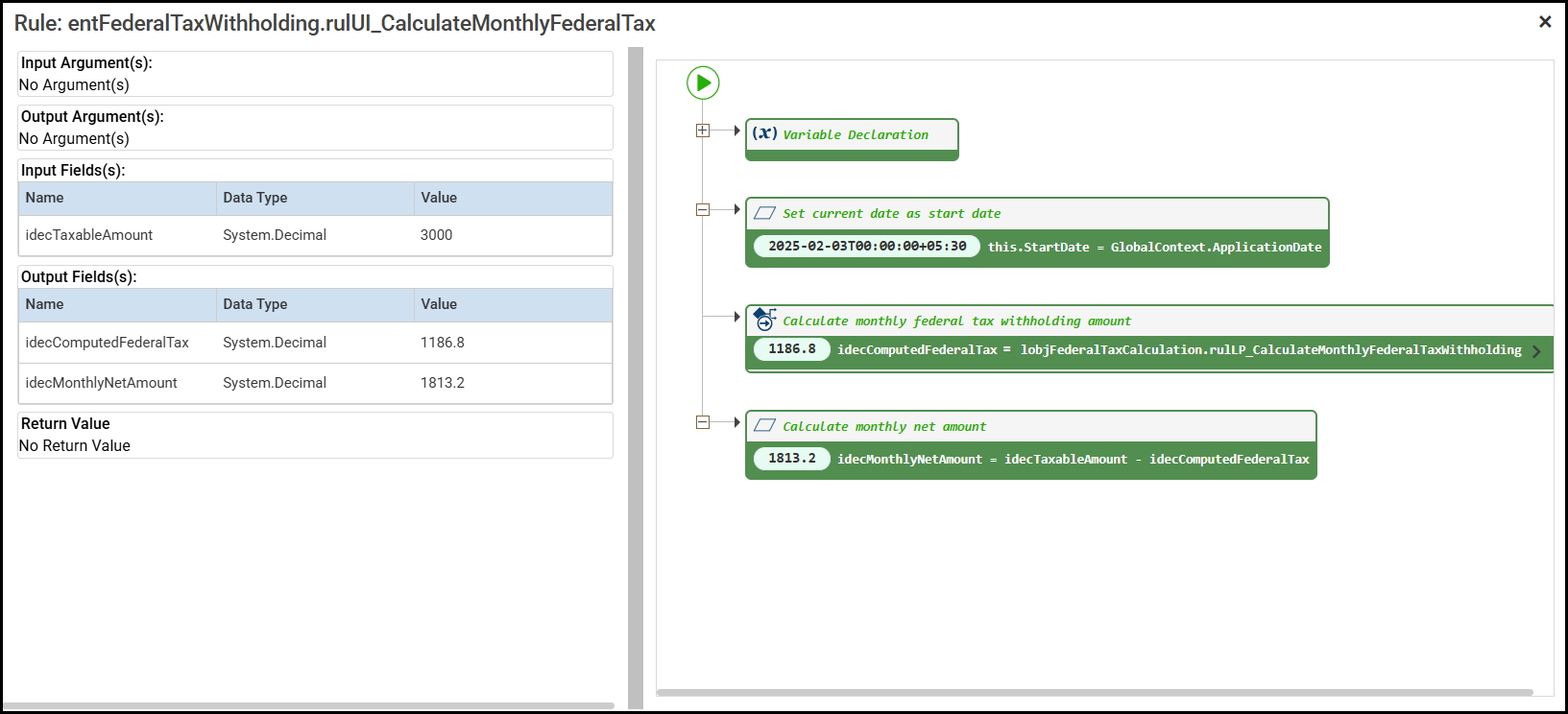1568x714 pixels.
Task: Click the 1813.2 result badge in workflow
Action: click(792, 459)
